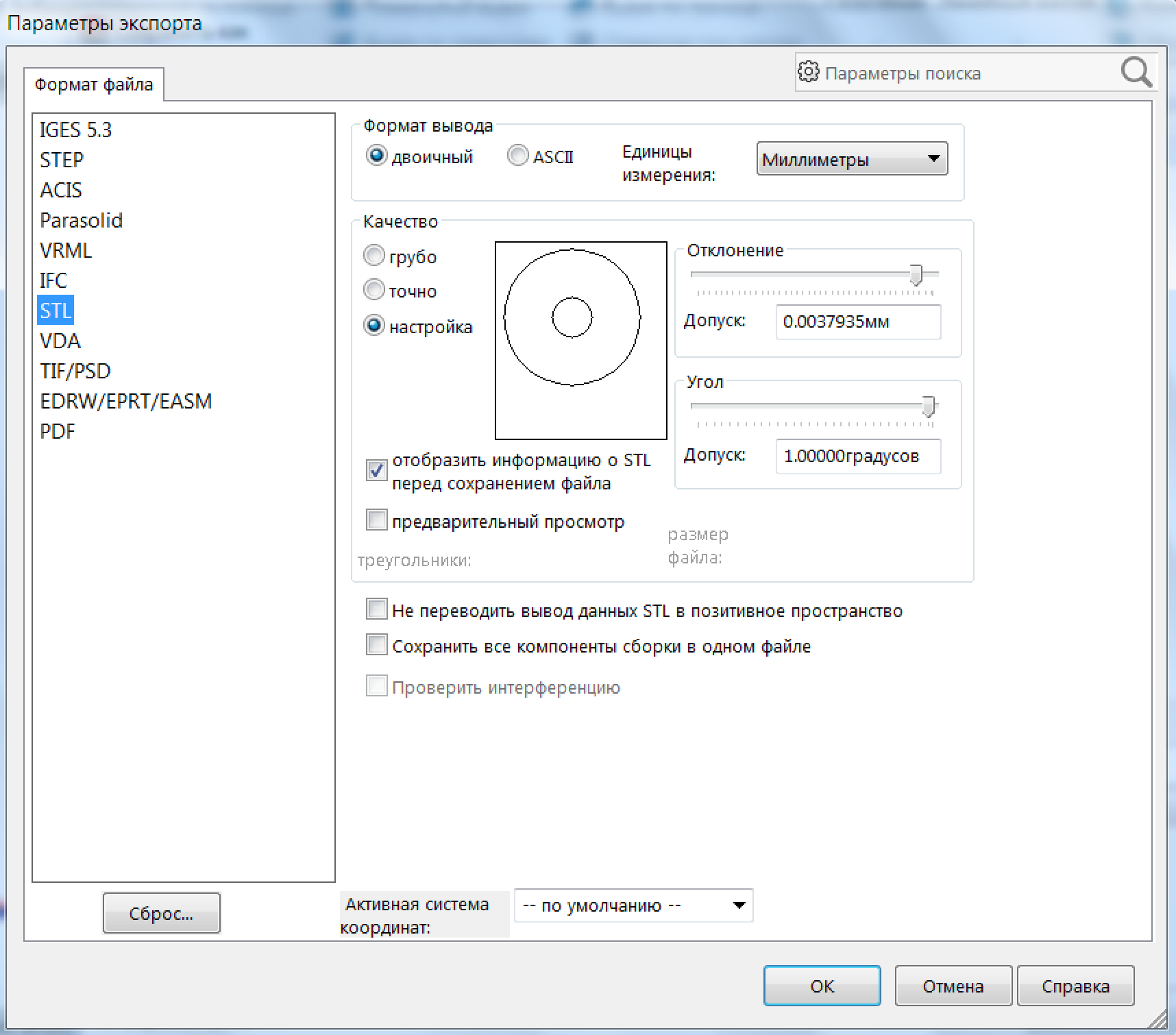Image resolution: width=1176 pixels, height=1035 pixels.
Task: Enable saving all assembly components in one file
Action: [x=376, y=645]
